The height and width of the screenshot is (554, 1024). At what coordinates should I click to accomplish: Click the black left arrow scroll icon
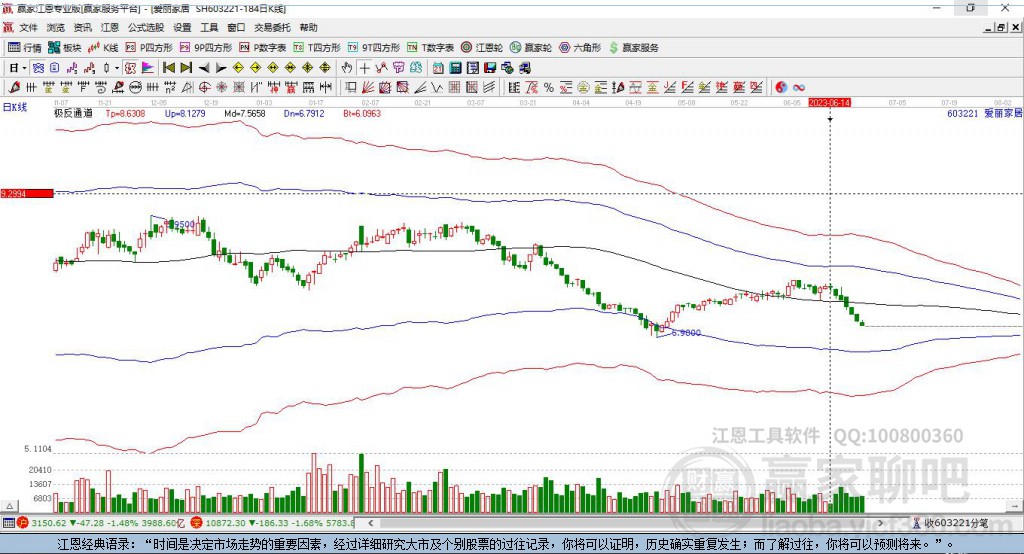coord(204,68)
